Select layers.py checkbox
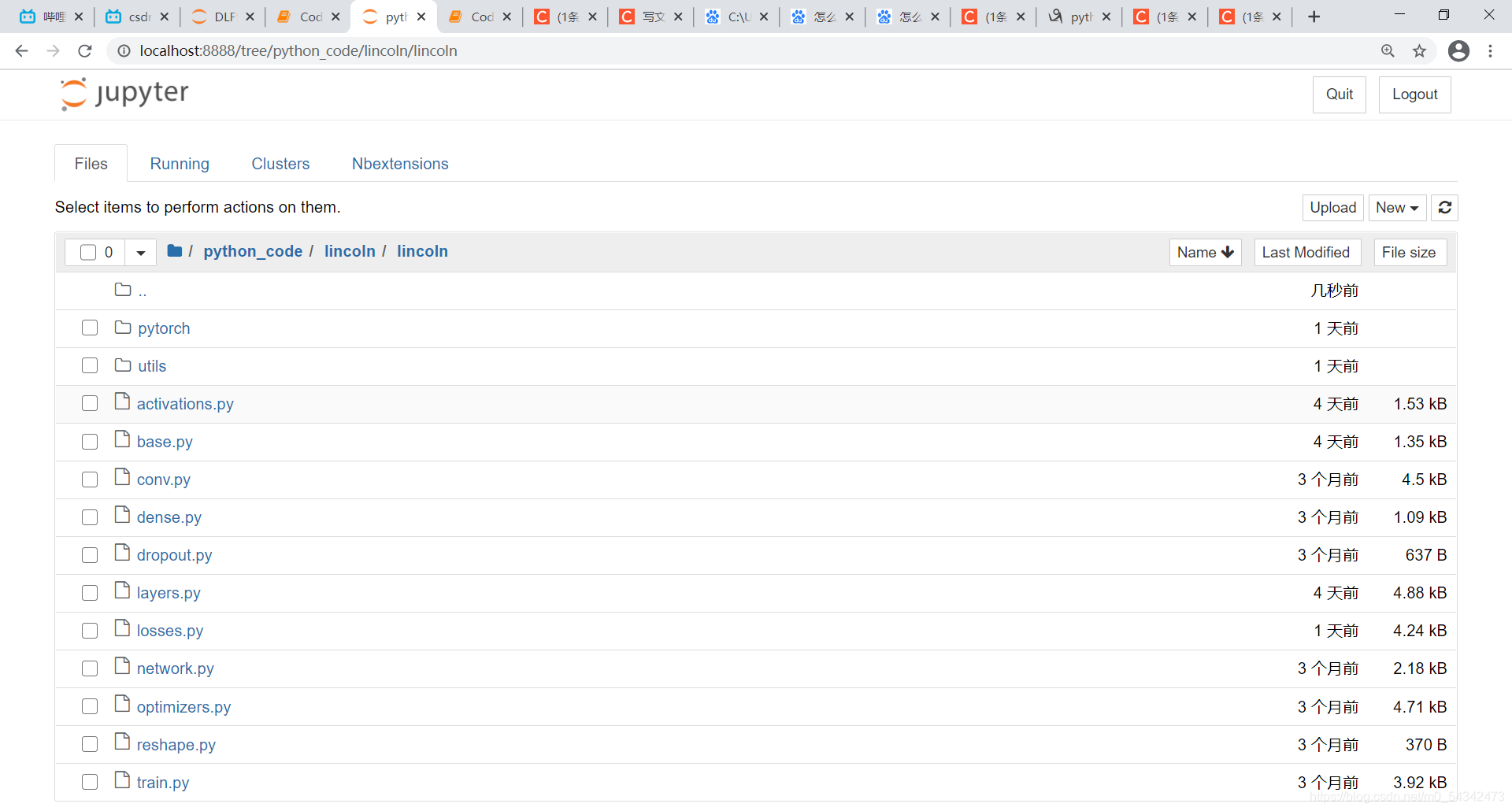This screenshot has height=811, width=1512. pyautogui.click(x=90, y=593)
